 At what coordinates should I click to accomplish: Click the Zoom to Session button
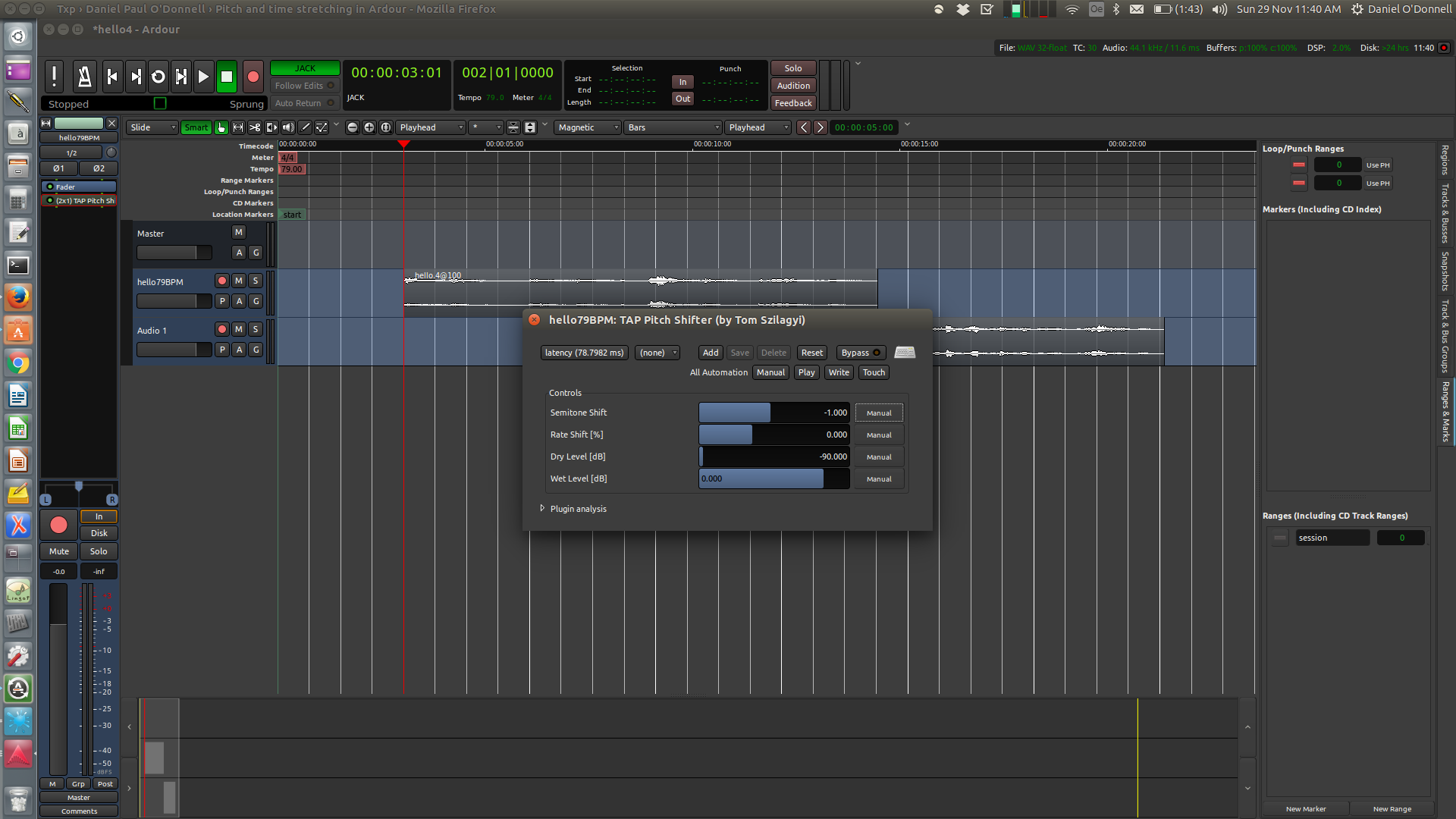click(x=385, y=127)
